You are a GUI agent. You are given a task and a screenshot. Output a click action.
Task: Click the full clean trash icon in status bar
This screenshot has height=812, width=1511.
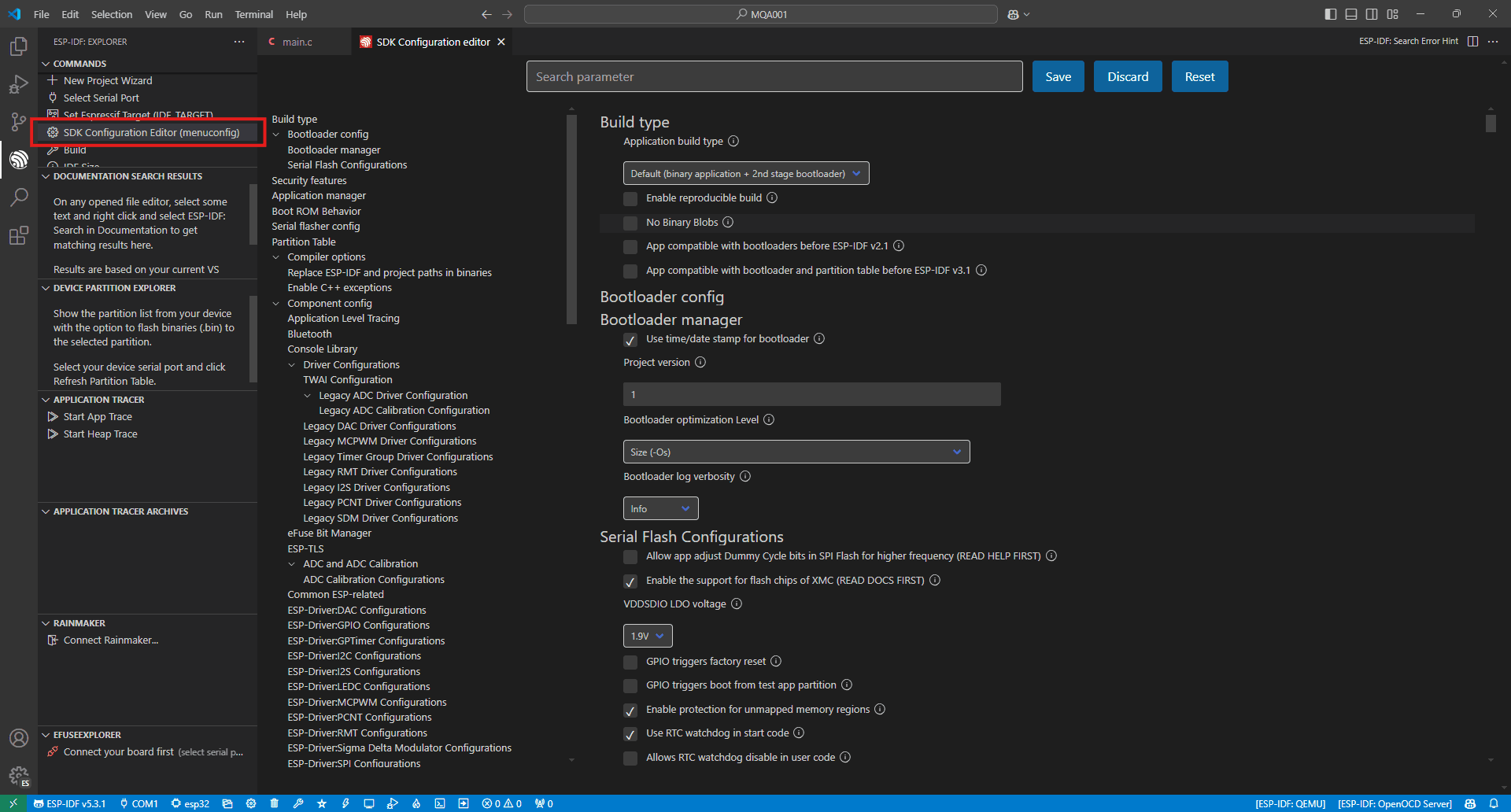(275, 803)
